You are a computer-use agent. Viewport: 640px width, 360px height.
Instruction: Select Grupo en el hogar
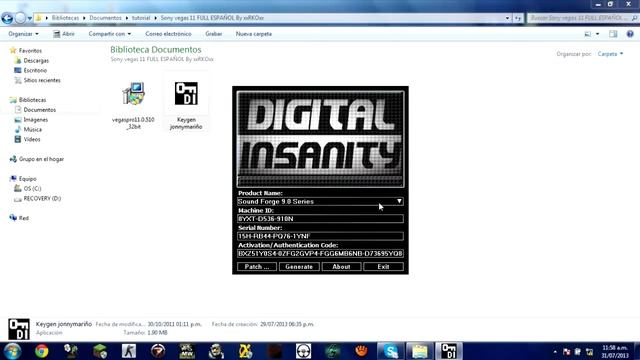(37, 159)
